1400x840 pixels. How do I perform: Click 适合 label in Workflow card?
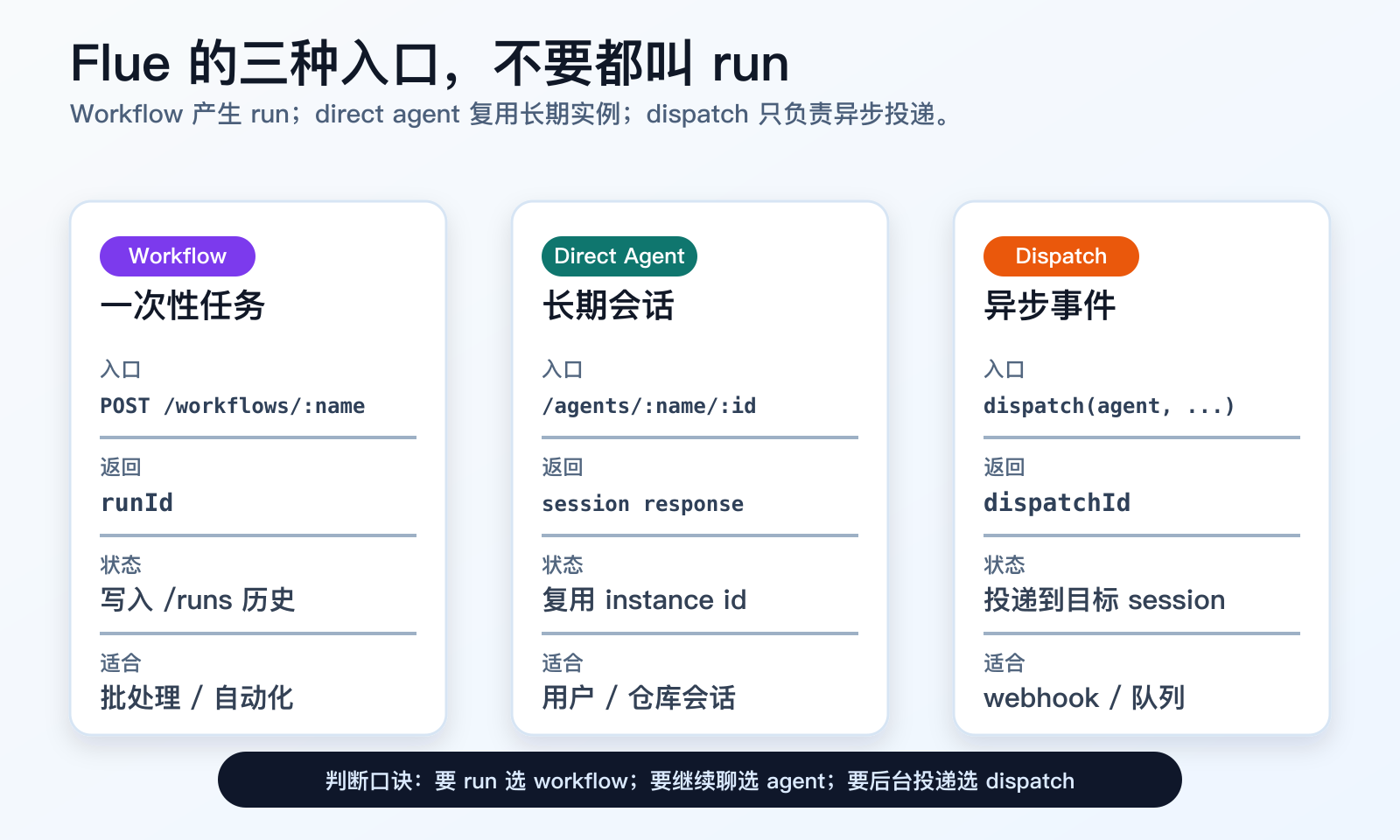(121, 663)
